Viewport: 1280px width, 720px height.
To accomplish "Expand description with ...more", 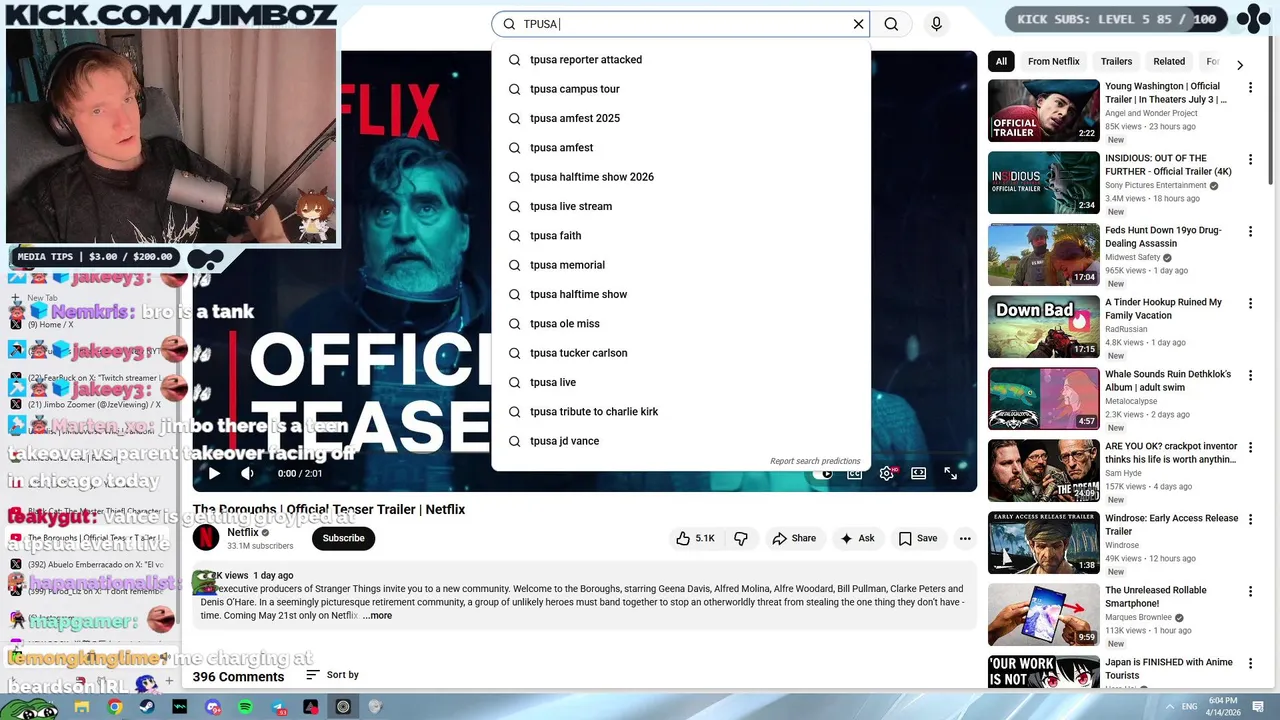I will [377, 615].
